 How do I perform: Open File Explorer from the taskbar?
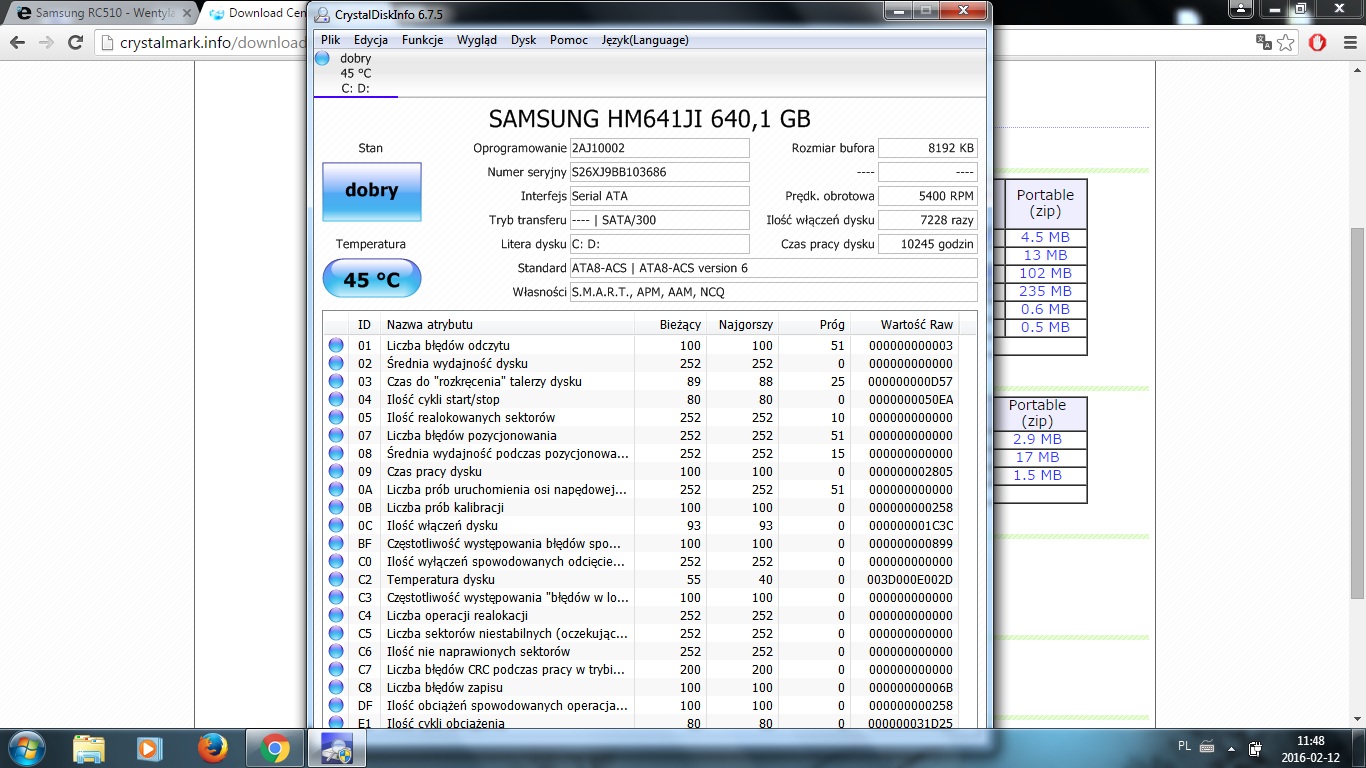[88, 747]
